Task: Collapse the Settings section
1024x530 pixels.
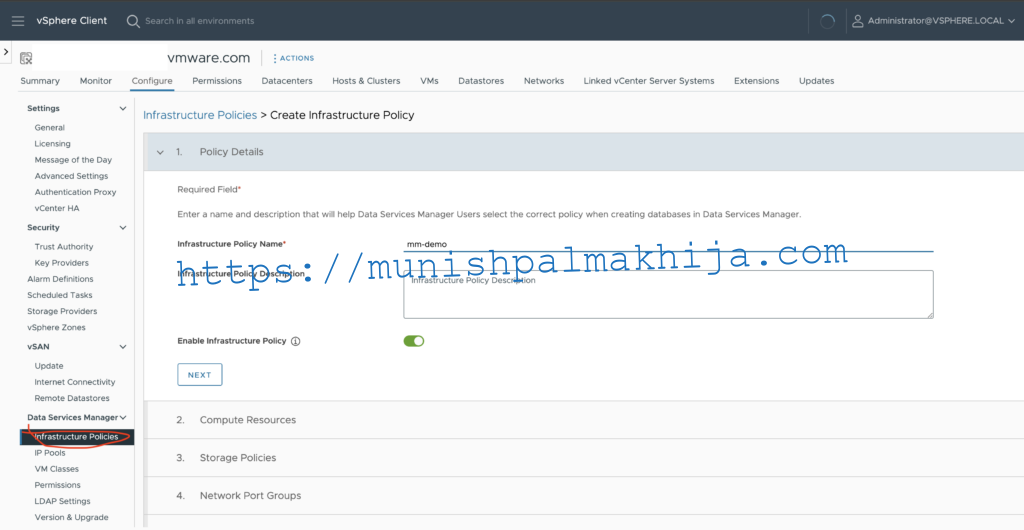Action: [x=122, y=108]
